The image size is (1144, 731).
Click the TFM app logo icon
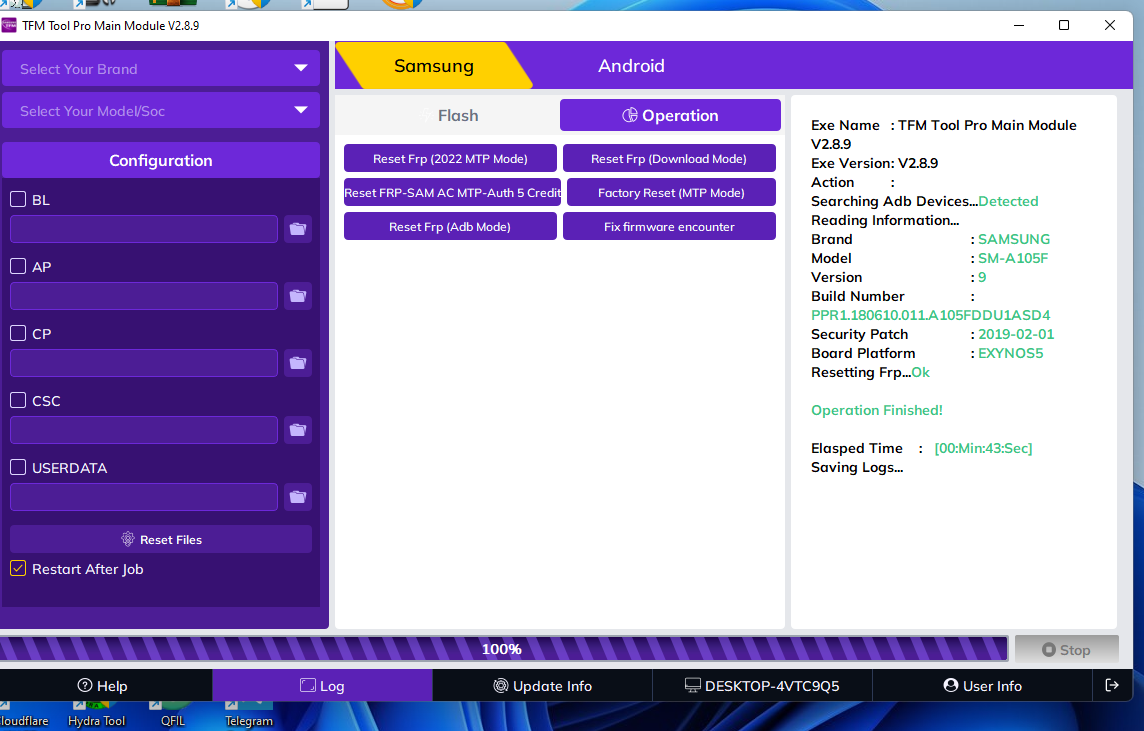9,26
